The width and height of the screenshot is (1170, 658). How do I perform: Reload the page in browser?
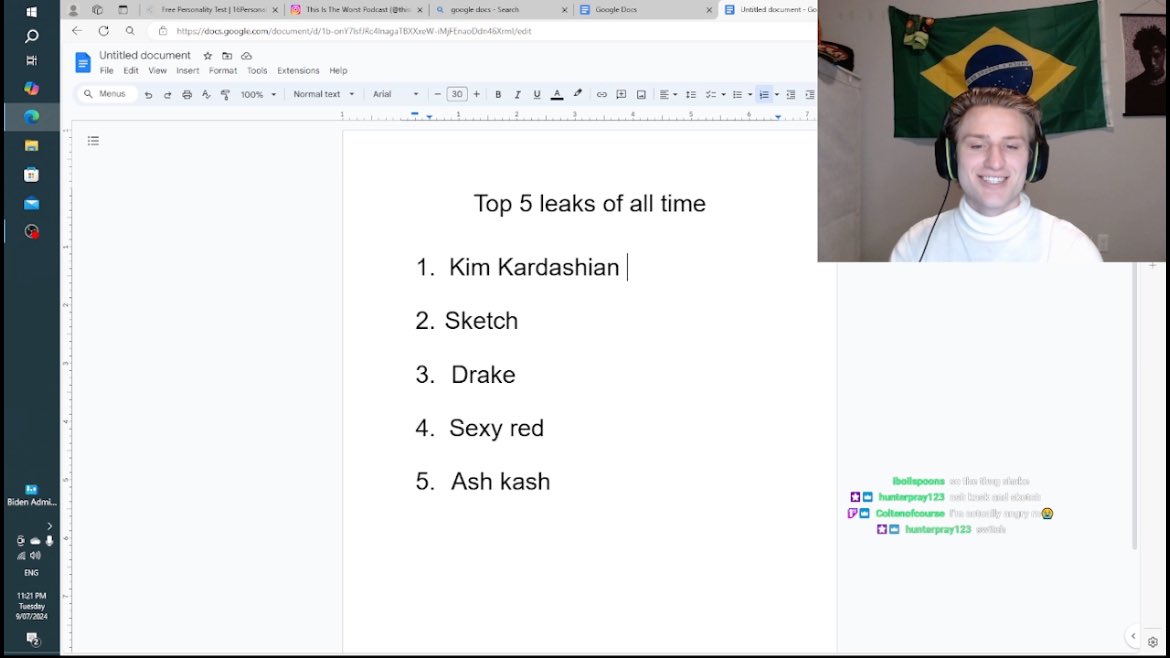[x=104, y=31]
